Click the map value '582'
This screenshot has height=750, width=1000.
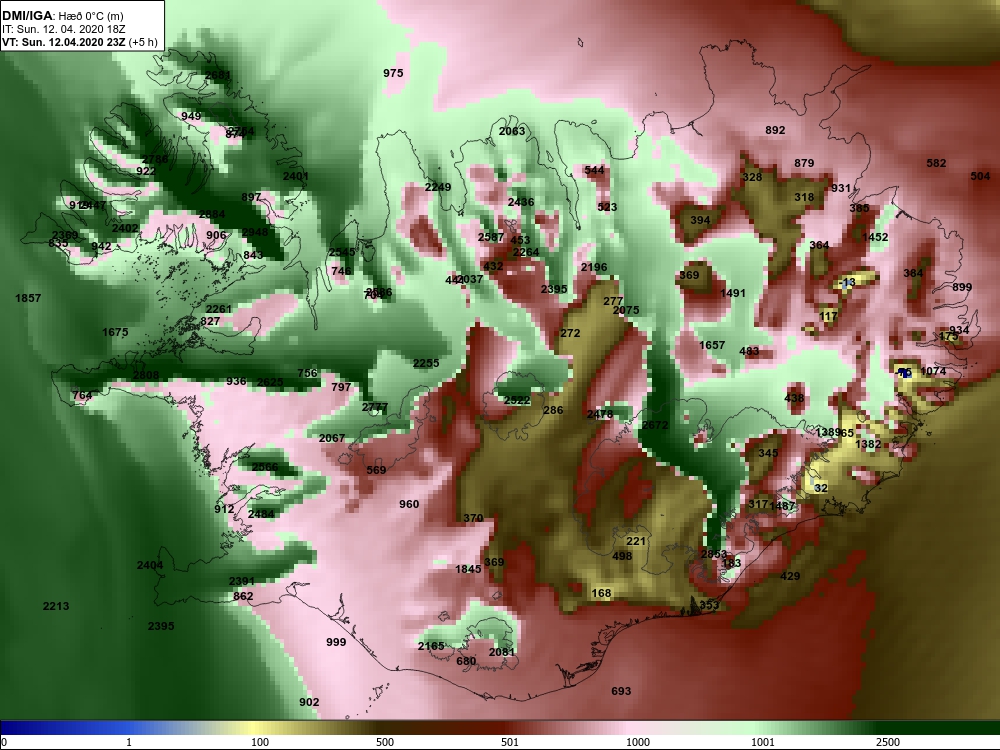pyautogui.click(x=936, y=163)
